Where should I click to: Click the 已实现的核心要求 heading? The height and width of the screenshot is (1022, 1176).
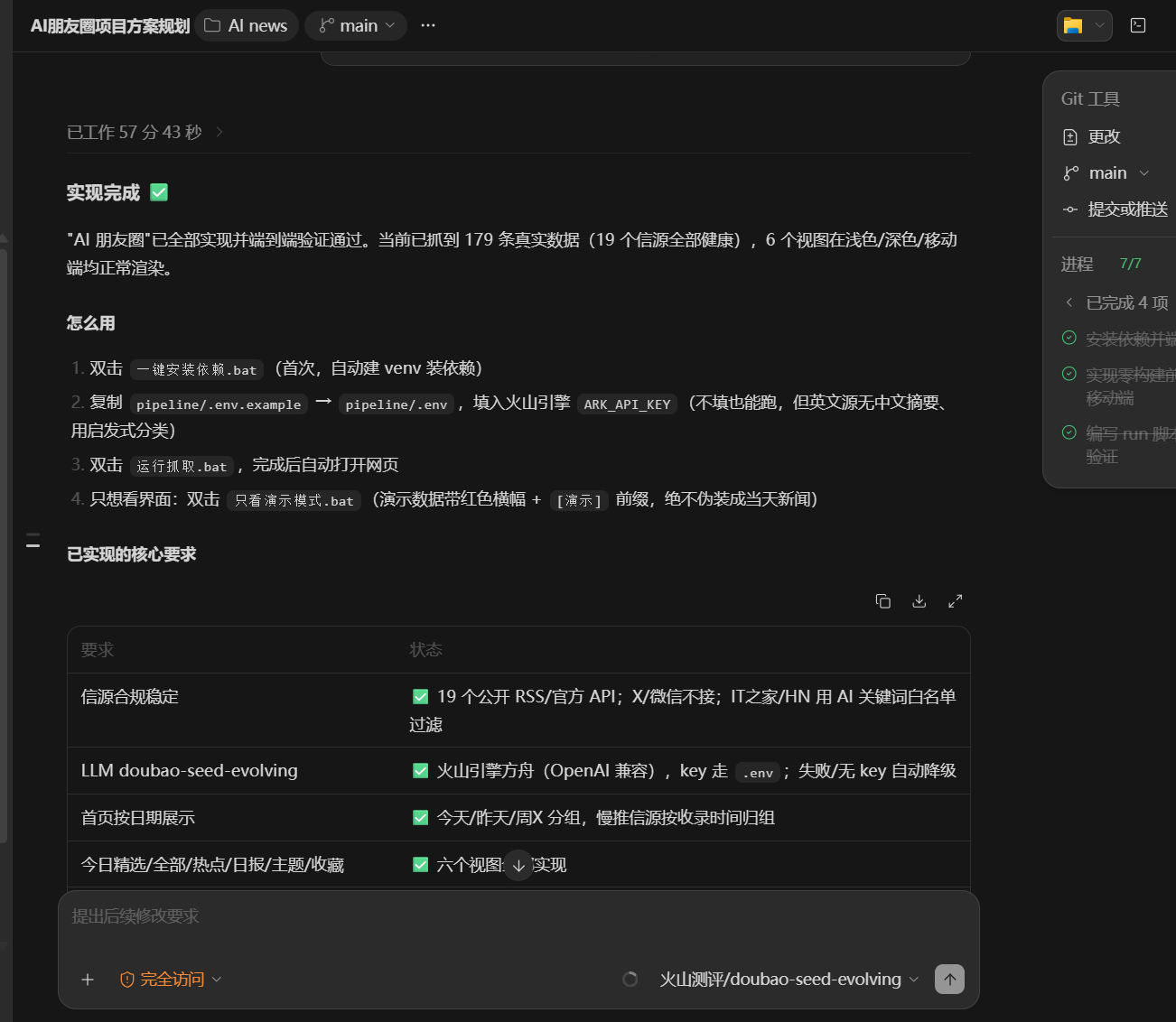click(x=132, y=554)
